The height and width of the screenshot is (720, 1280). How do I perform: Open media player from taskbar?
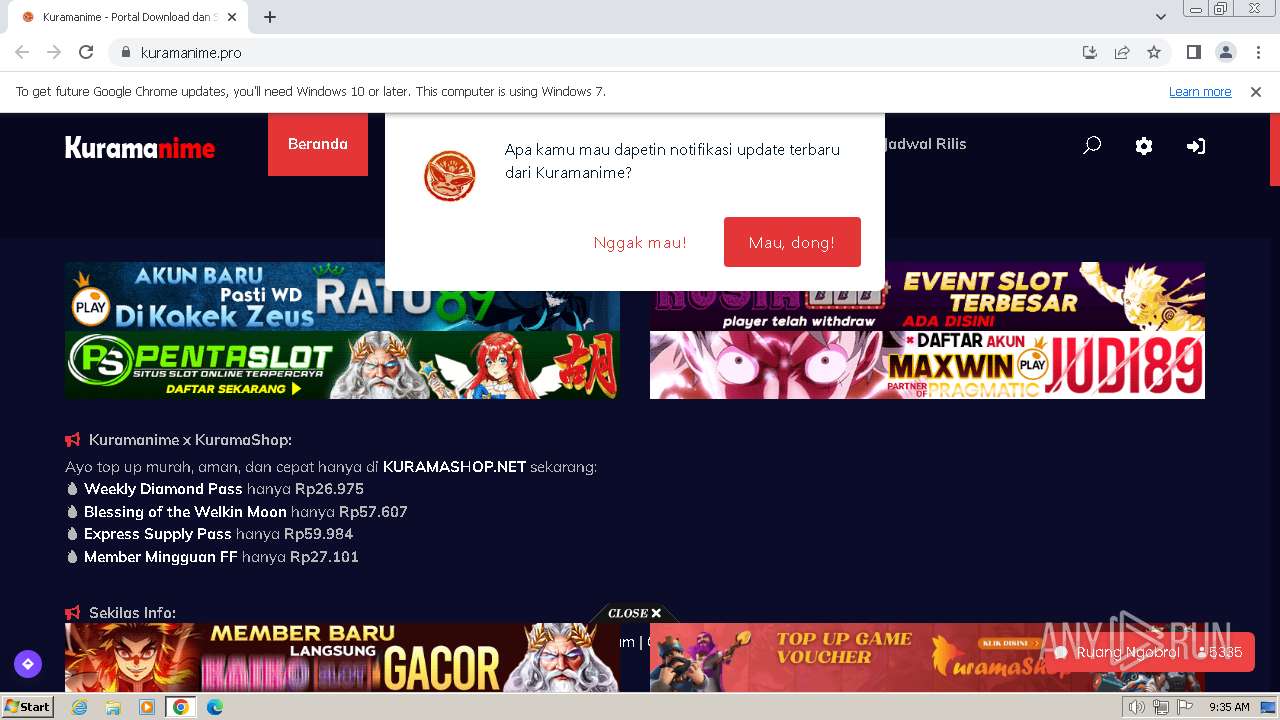(x=147, y=707)
